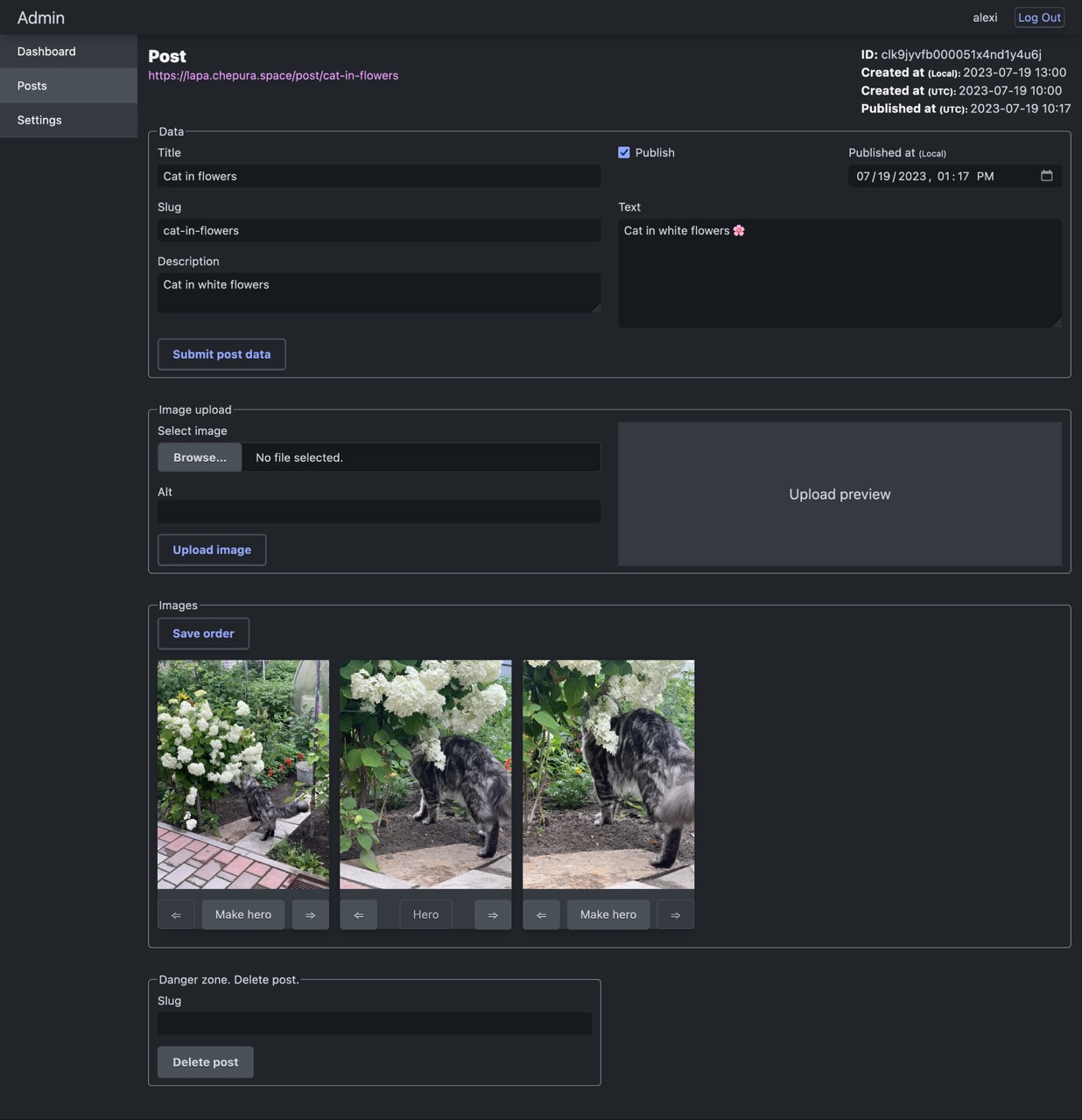Open the calendar picker for Published at
The height and width of the screenshot is (1120, 1082).
pos(1047,176)
